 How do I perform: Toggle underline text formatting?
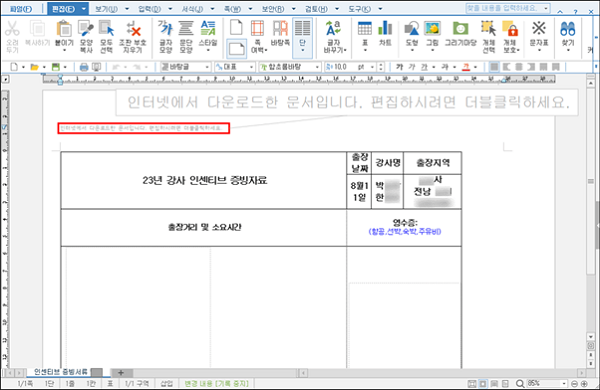[424, 67]
